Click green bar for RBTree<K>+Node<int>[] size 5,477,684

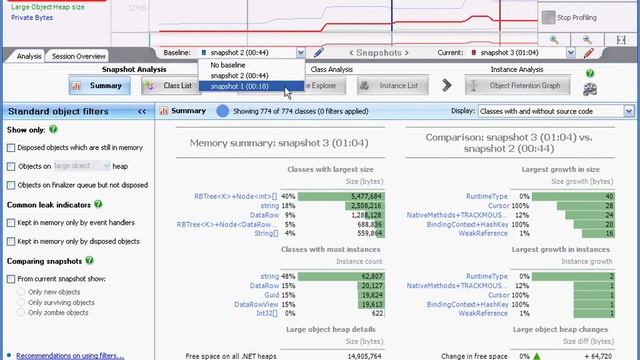(341, 196)
